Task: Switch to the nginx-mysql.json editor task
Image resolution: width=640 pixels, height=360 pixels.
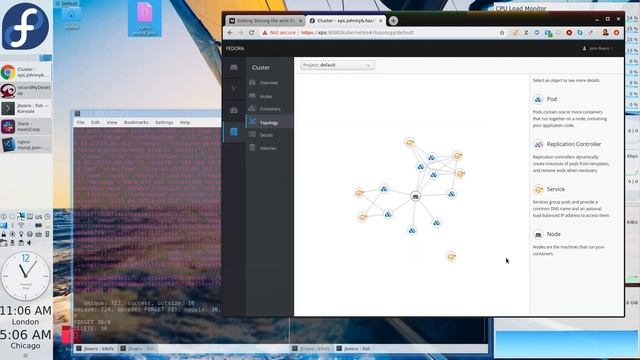Action: (26, 144)
